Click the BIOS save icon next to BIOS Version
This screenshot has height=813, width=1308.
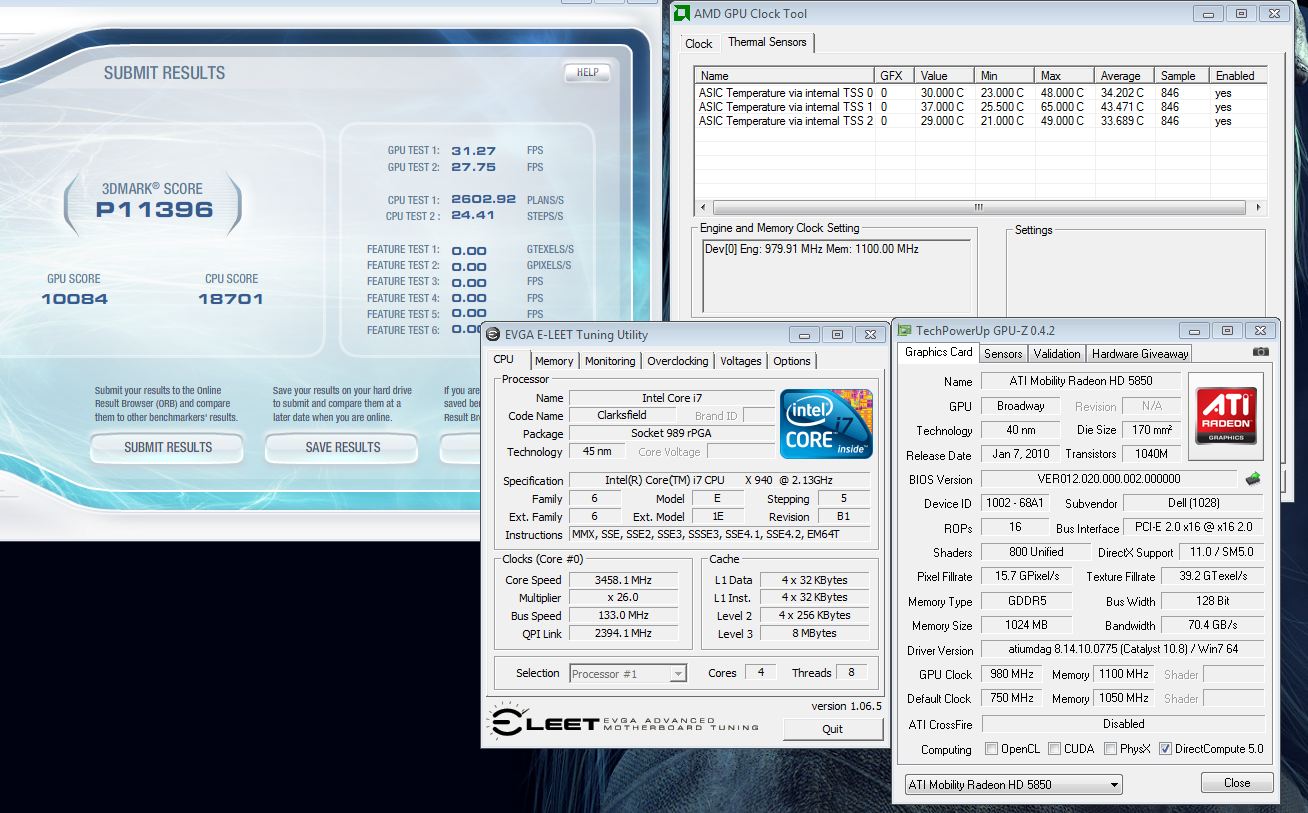tap(1252, 479)
